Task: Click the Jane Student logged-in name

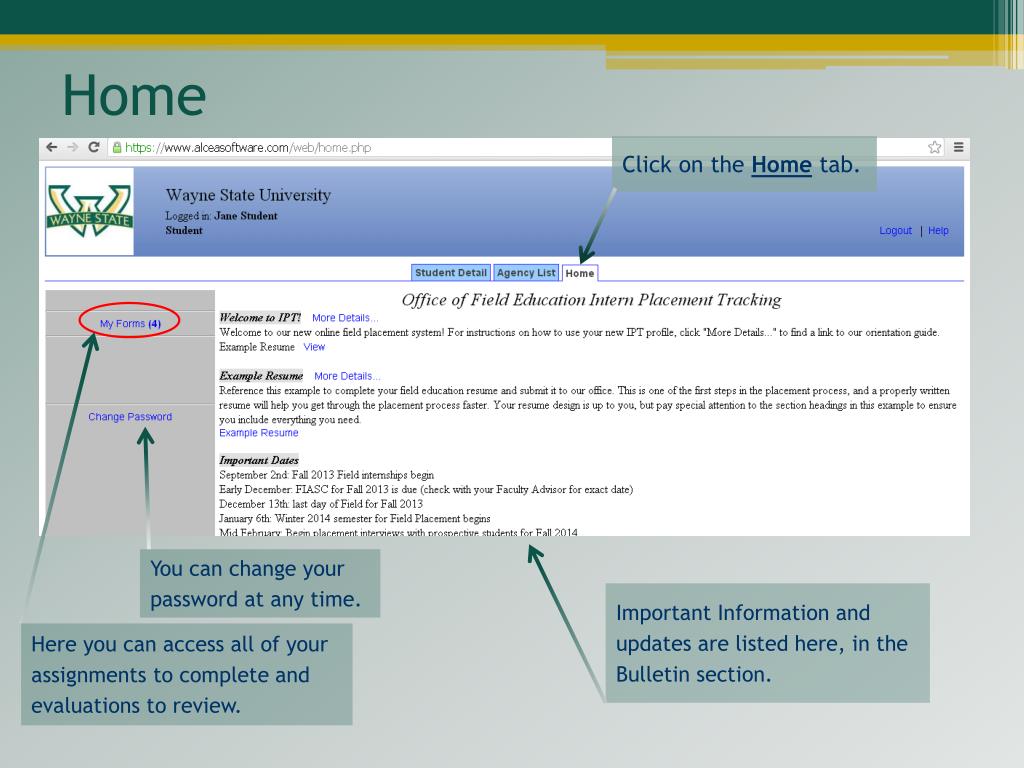Action: click(x=246, y=216)
